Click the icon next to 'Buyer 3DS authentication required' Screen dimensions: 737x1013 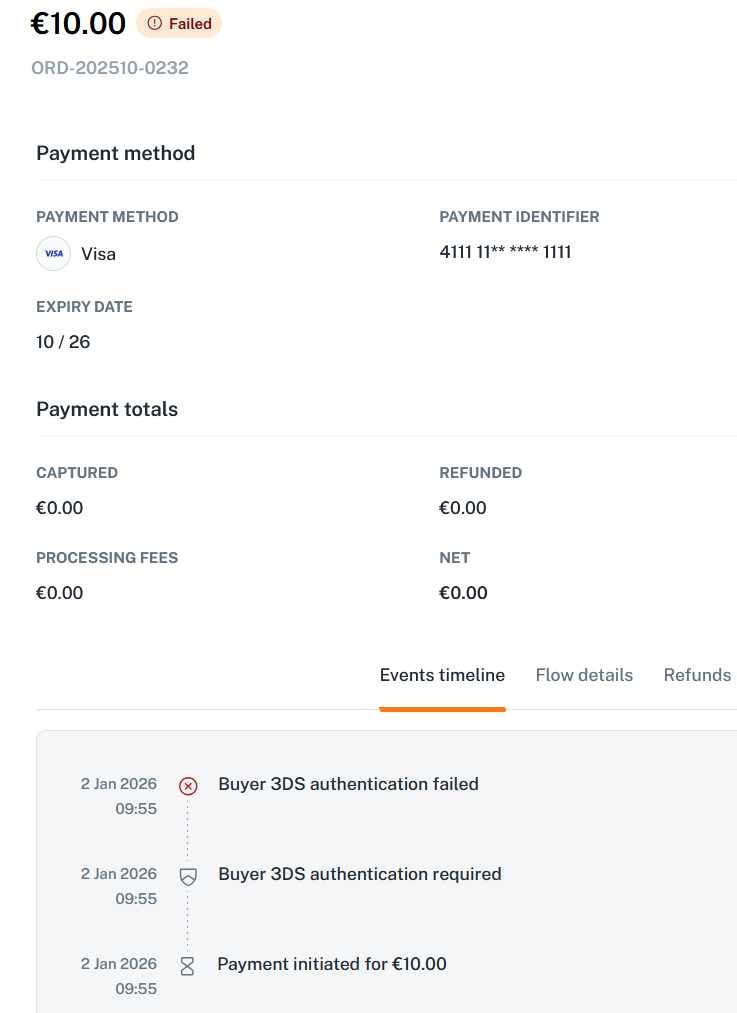tap(188, 875)
